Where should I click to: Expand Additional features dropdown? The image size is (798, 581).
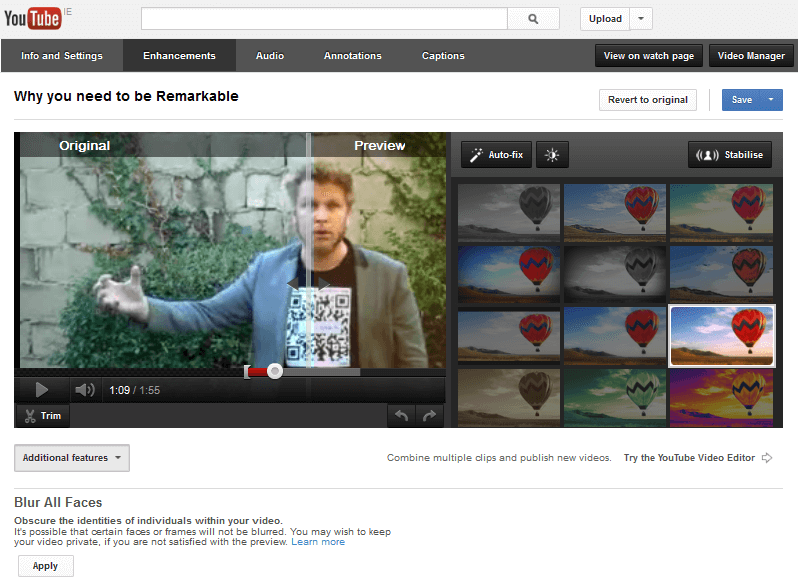pyautogui.click(x=72, y=458)
